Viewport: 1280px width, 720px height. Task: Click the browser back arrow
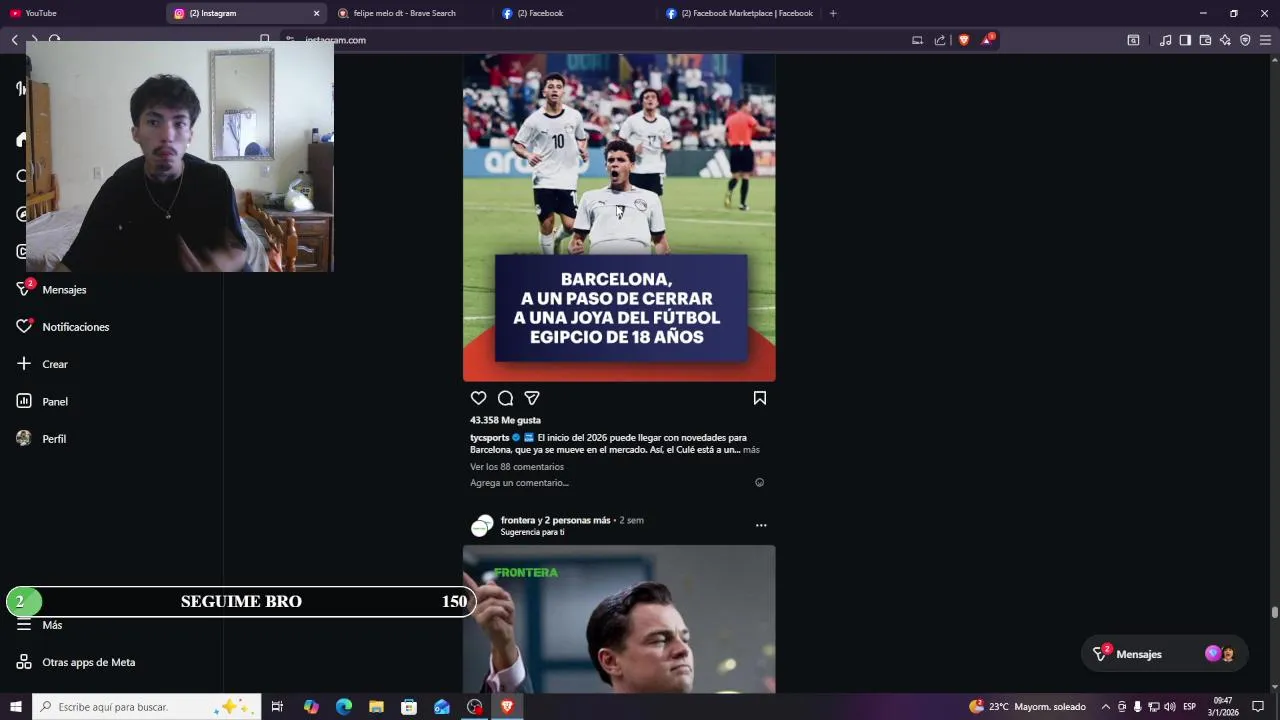(14, 40)
